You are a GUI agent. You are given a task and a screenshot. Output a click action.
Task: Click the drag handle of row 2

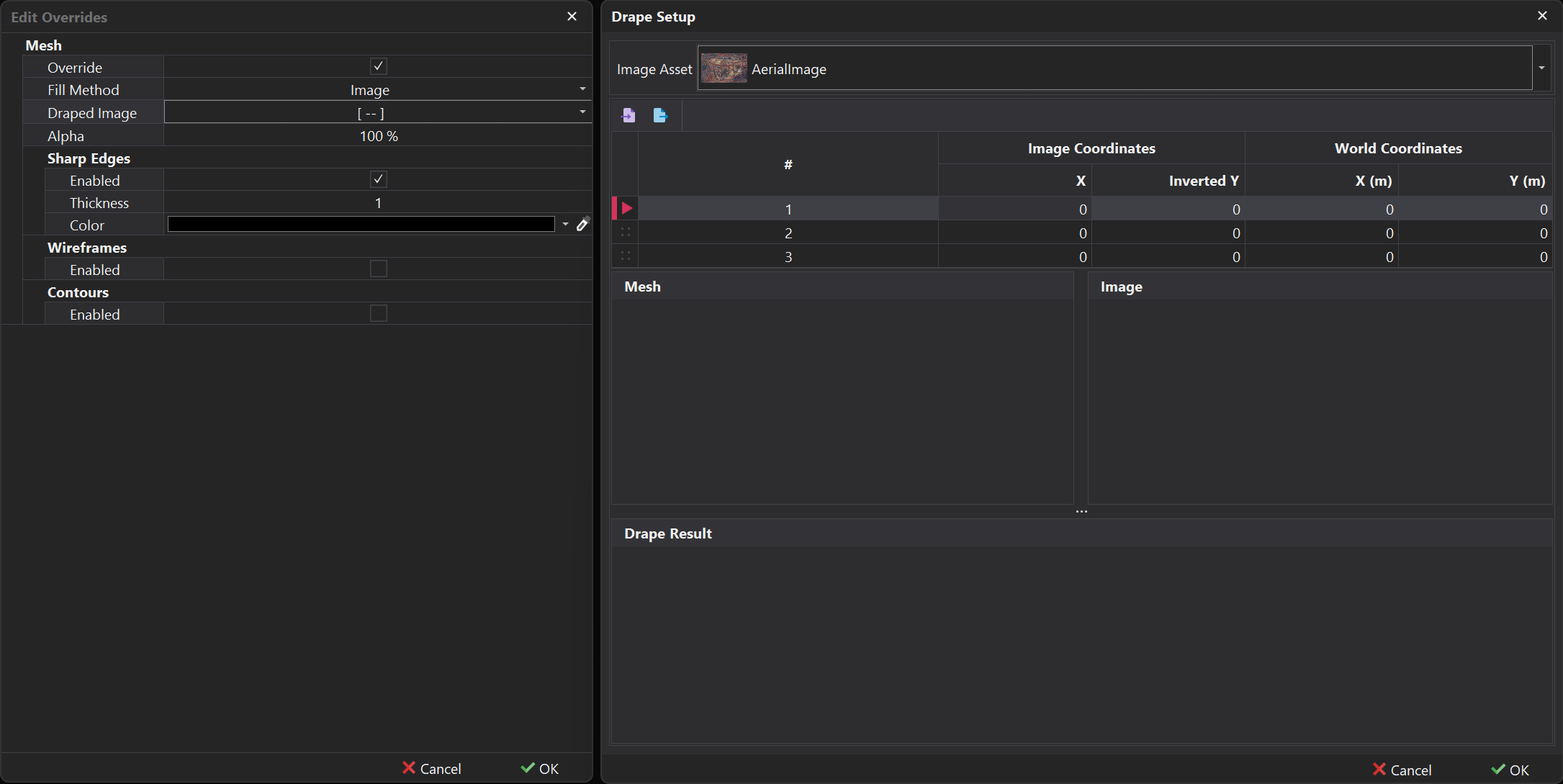625,232
